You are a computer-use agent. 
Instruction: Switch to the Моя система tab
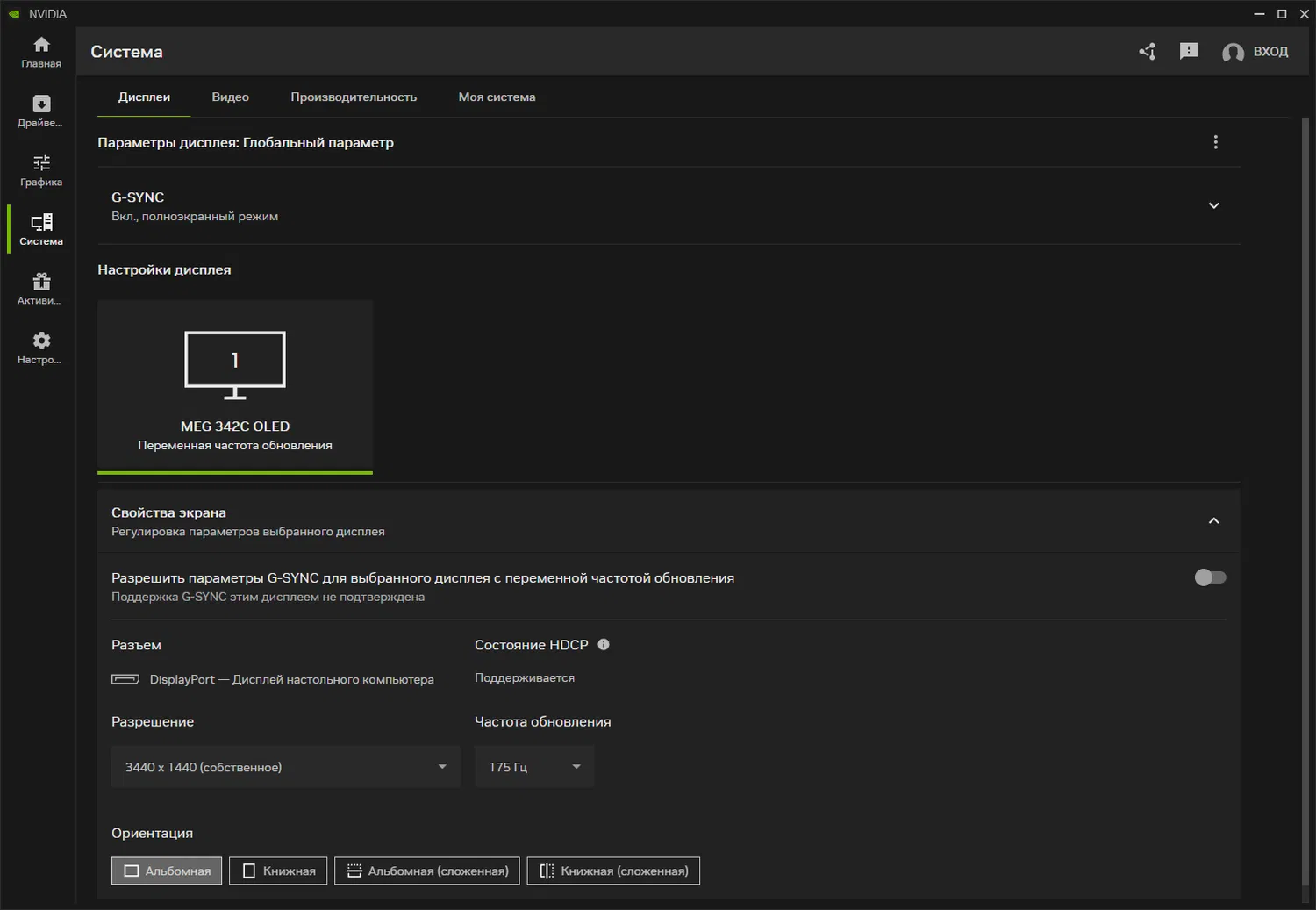(497, 97)
